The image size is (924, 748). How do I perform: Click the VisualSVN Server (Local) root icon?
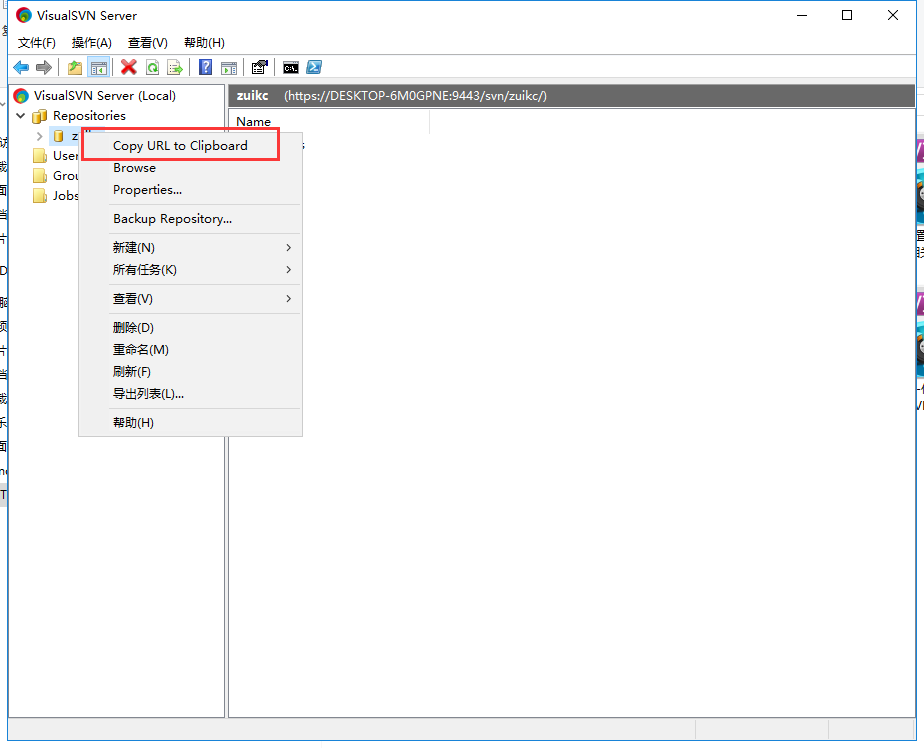[x=21, y=95]
